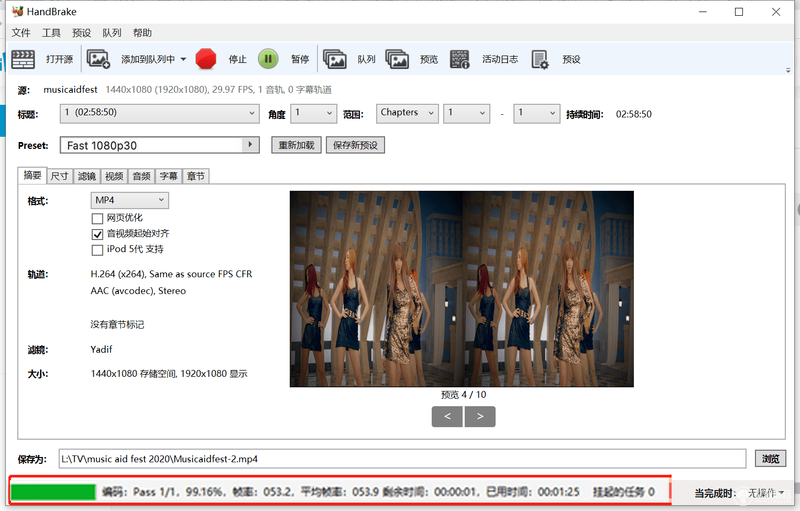Switch to the 摘要 tab

tap(32, 175)
